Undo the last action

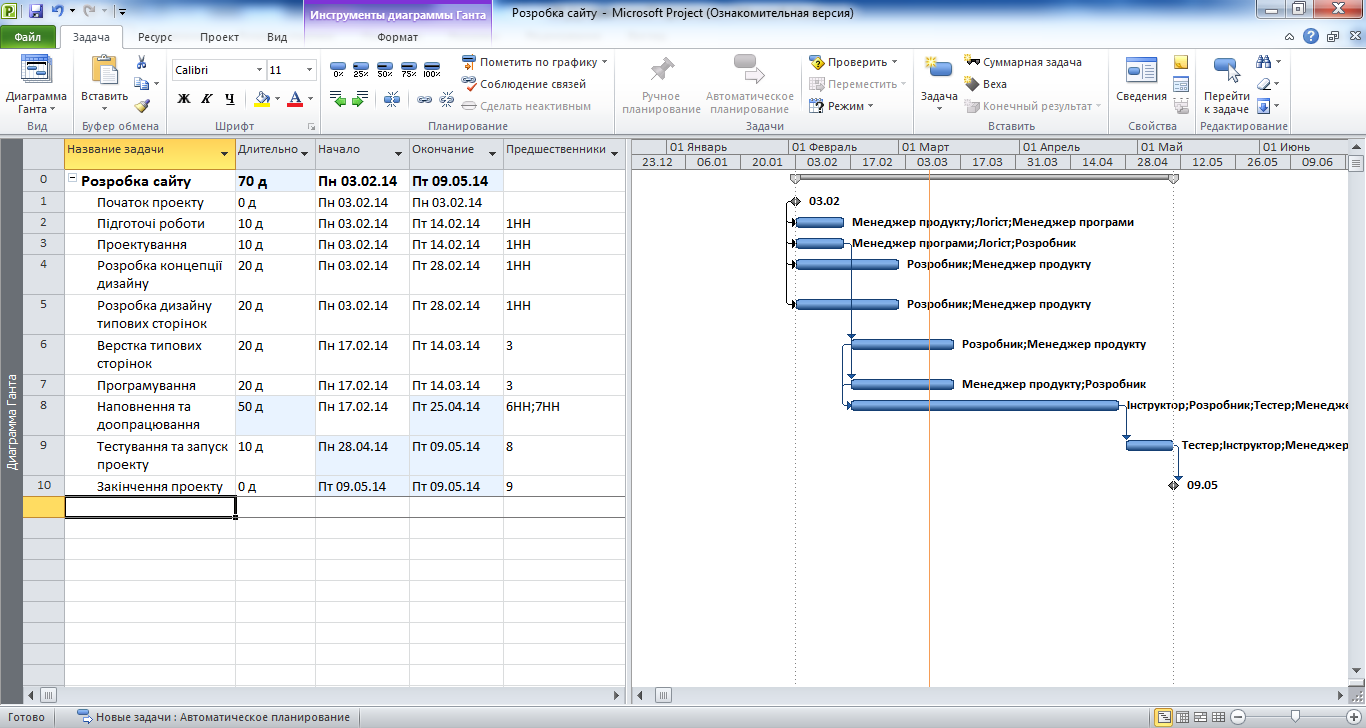58,11
